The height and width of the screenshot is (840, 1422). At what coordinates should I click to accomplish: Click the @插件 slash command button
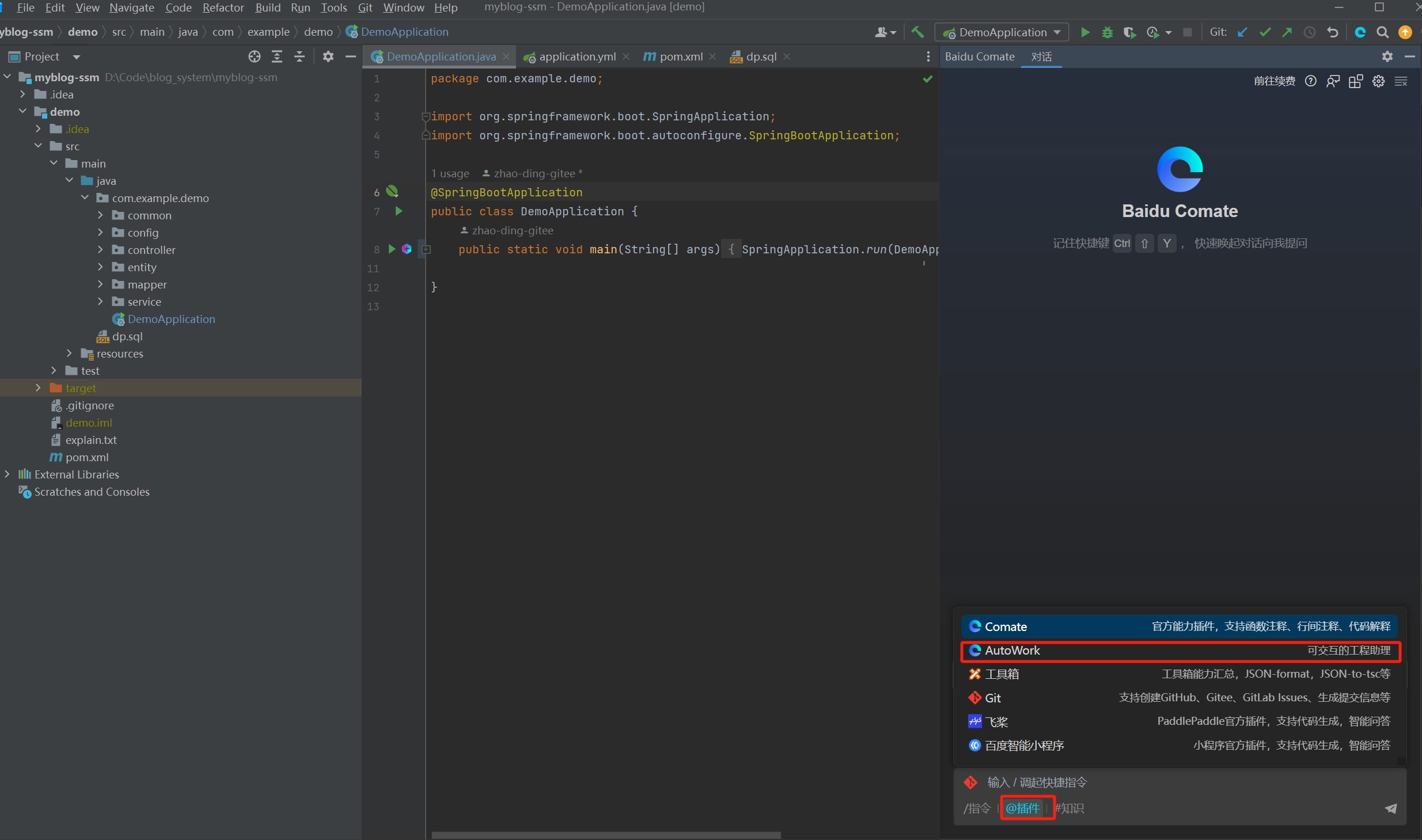pyautogui.click(x=1024, y=808)
